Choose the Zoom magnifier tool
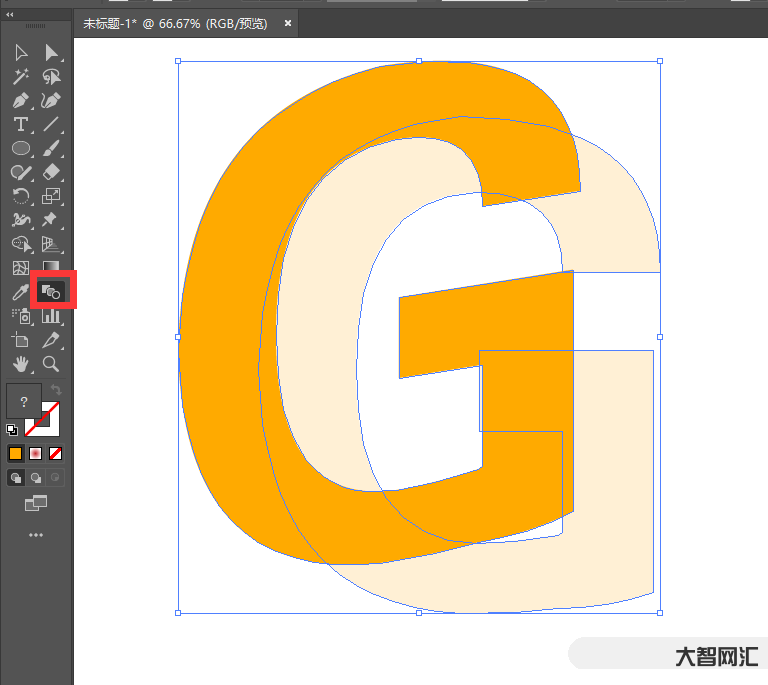Screen dimensions: 768x685 click(x=52, y=364)
